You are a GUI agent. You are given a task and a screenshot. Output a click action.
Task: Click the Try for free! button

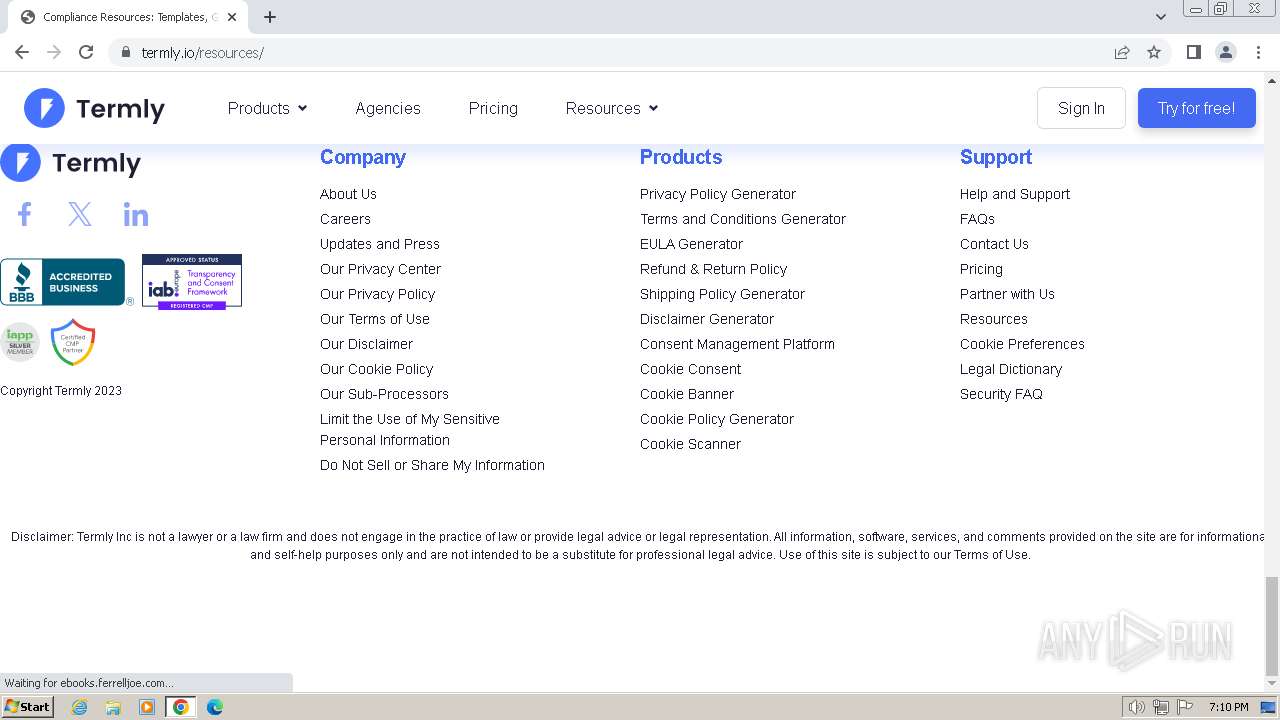(x=1196, y=108)
